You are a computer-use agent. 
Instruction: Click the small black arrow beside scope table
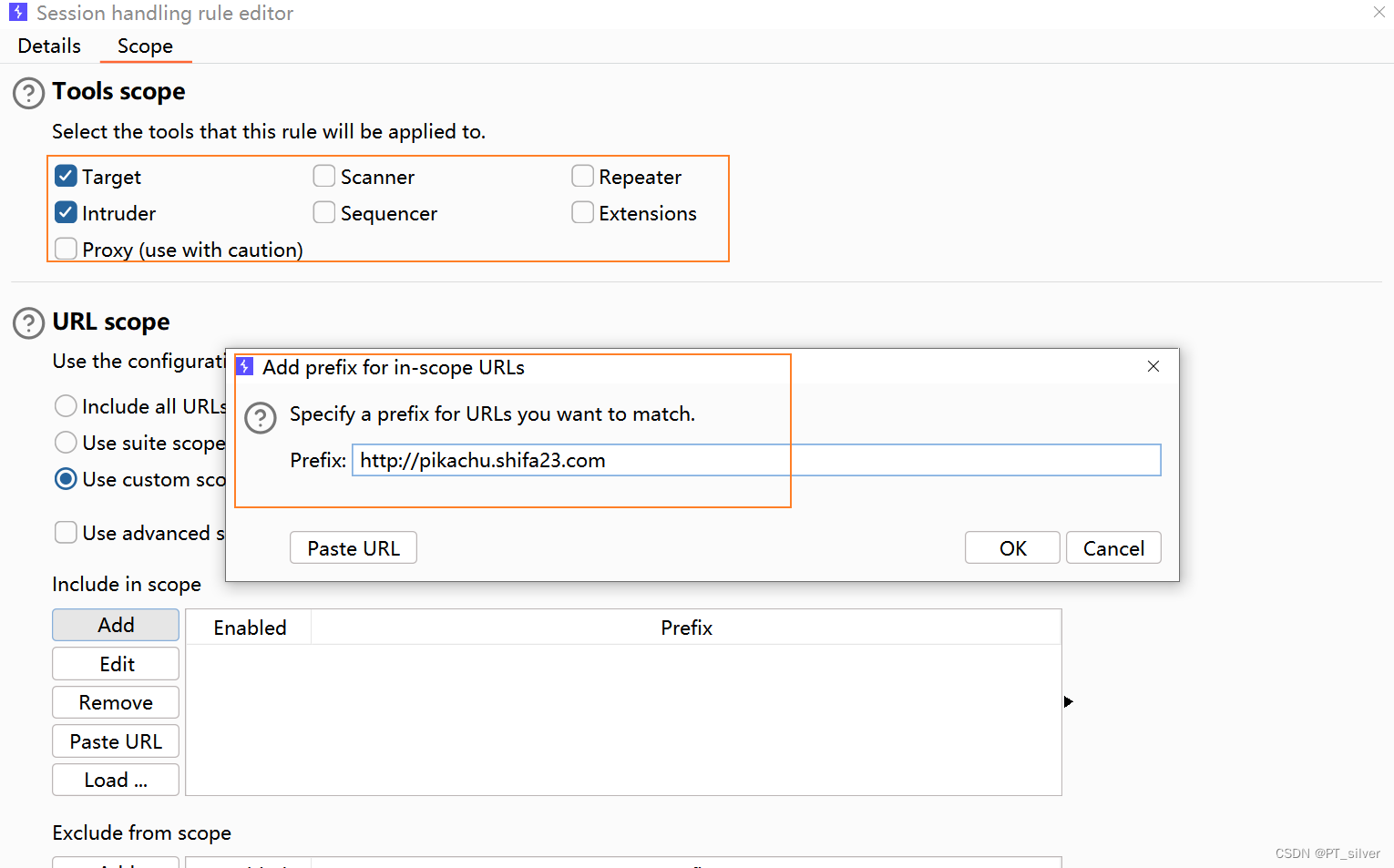1069,701
